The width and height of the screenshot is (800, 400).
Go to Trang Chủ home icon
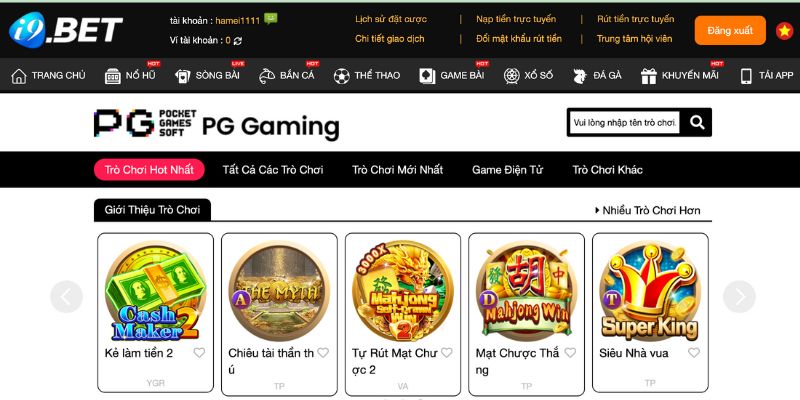click(x=19, y=76)
